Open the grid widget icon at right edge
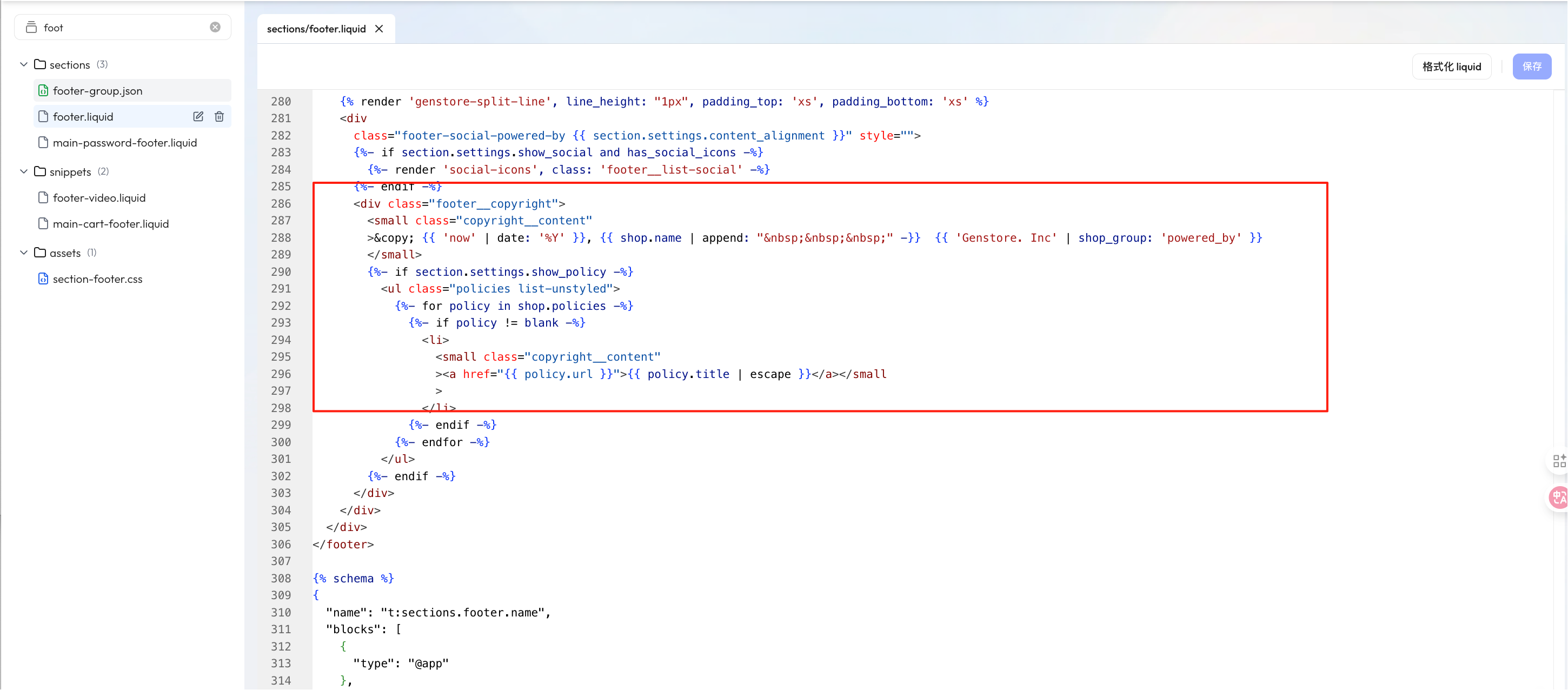The height and width of the screenshot is (690, 1568). [1559, 461]
